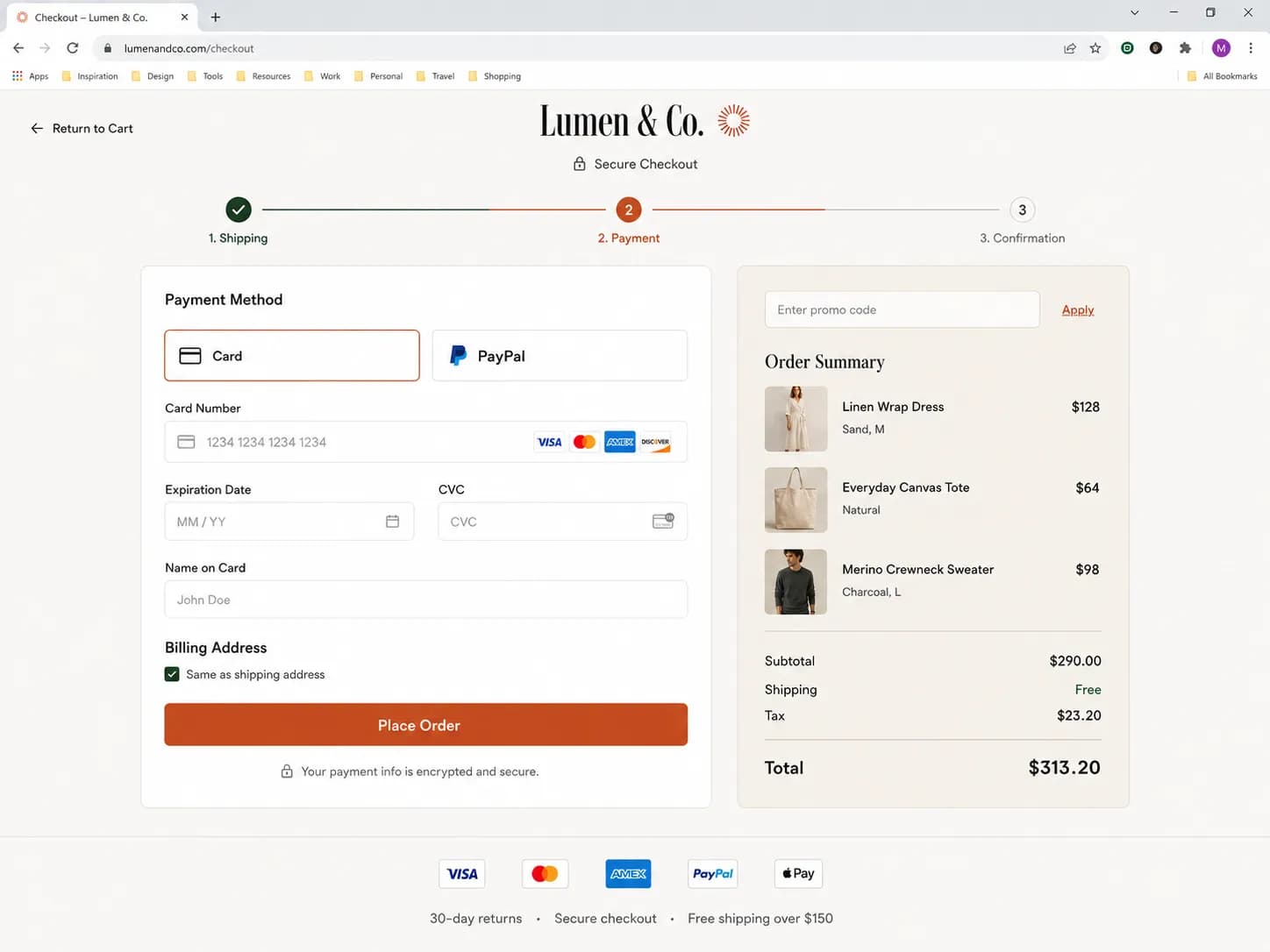Click the Everyday Canvas Tote thumbnail

point(796,500)
